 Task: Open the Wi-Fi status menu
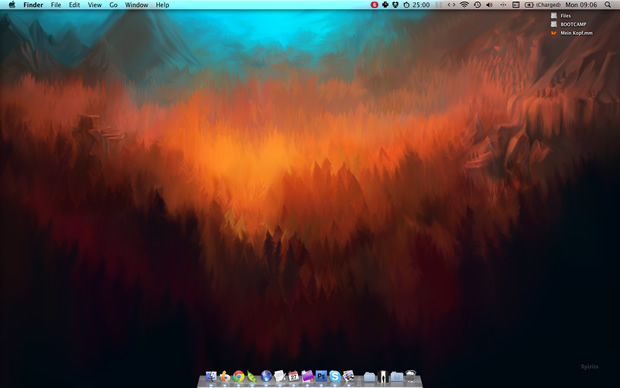(464, 5)
